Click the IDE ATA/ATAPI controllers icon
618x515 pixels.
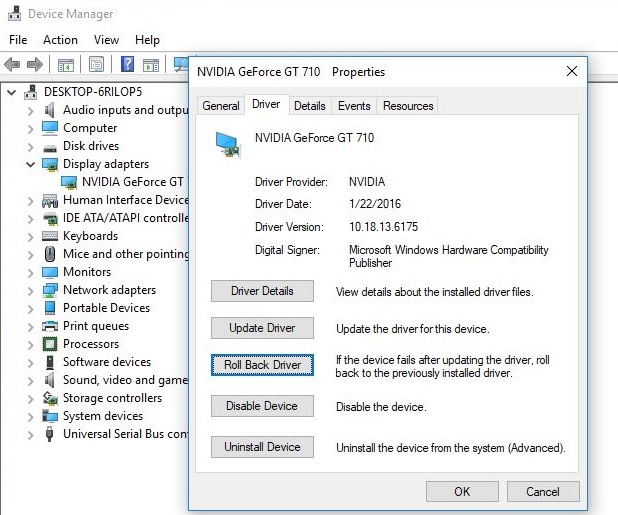pos(50,218)
